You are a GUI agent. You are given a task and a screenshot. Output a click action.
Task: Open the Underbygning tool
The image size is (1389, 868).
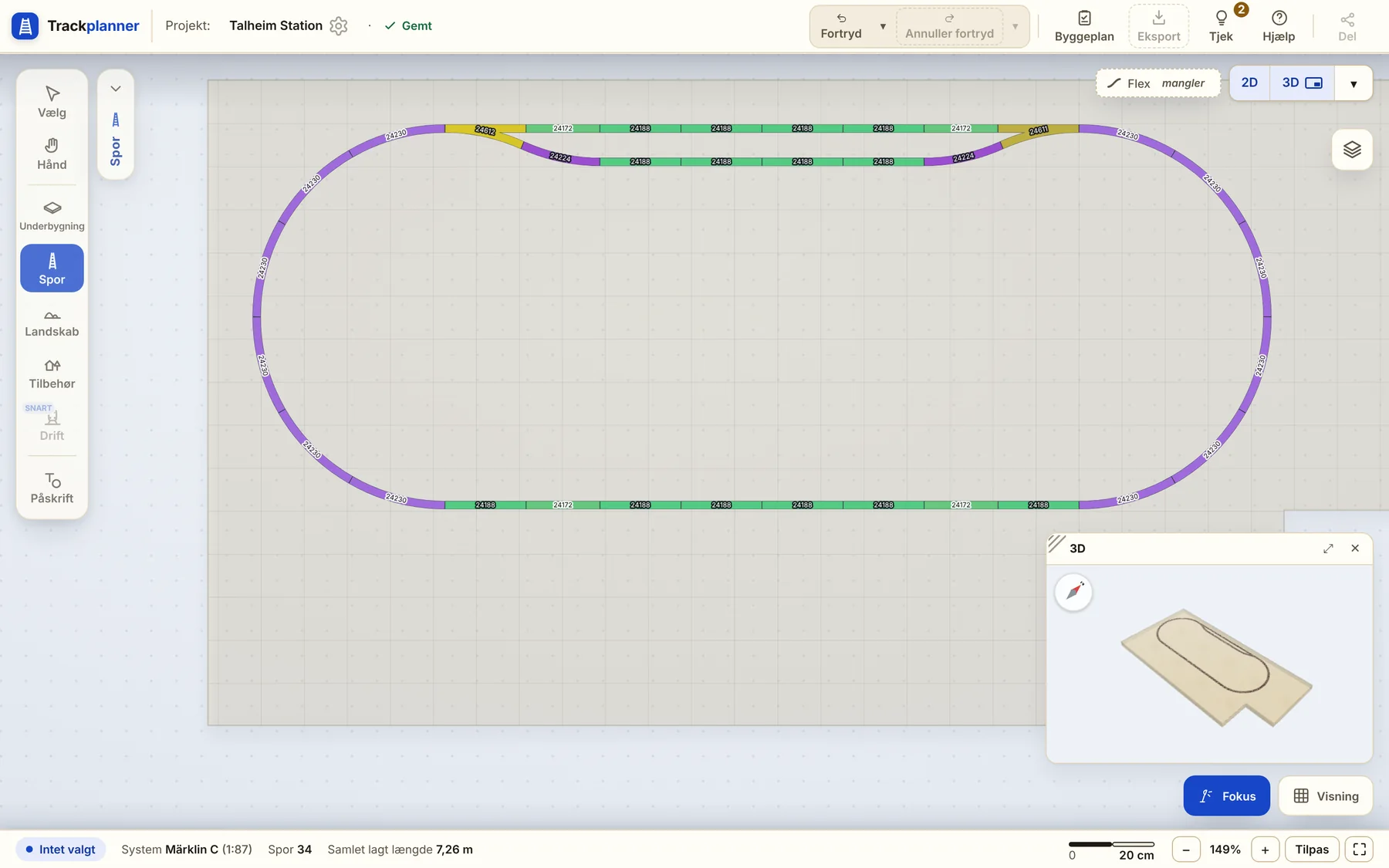point(52,215)
